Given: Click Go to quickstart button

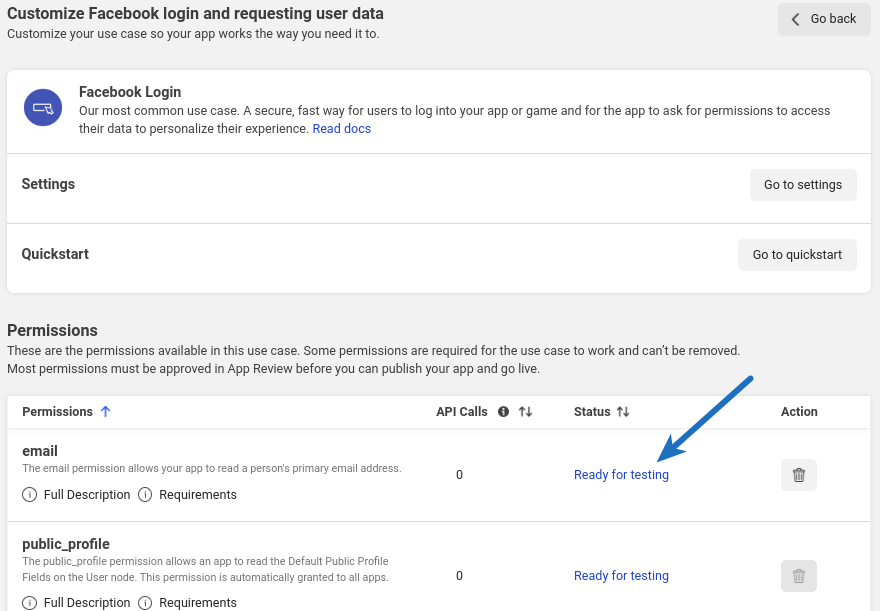Looking at the screenshot, I should (x=797, y=255).
